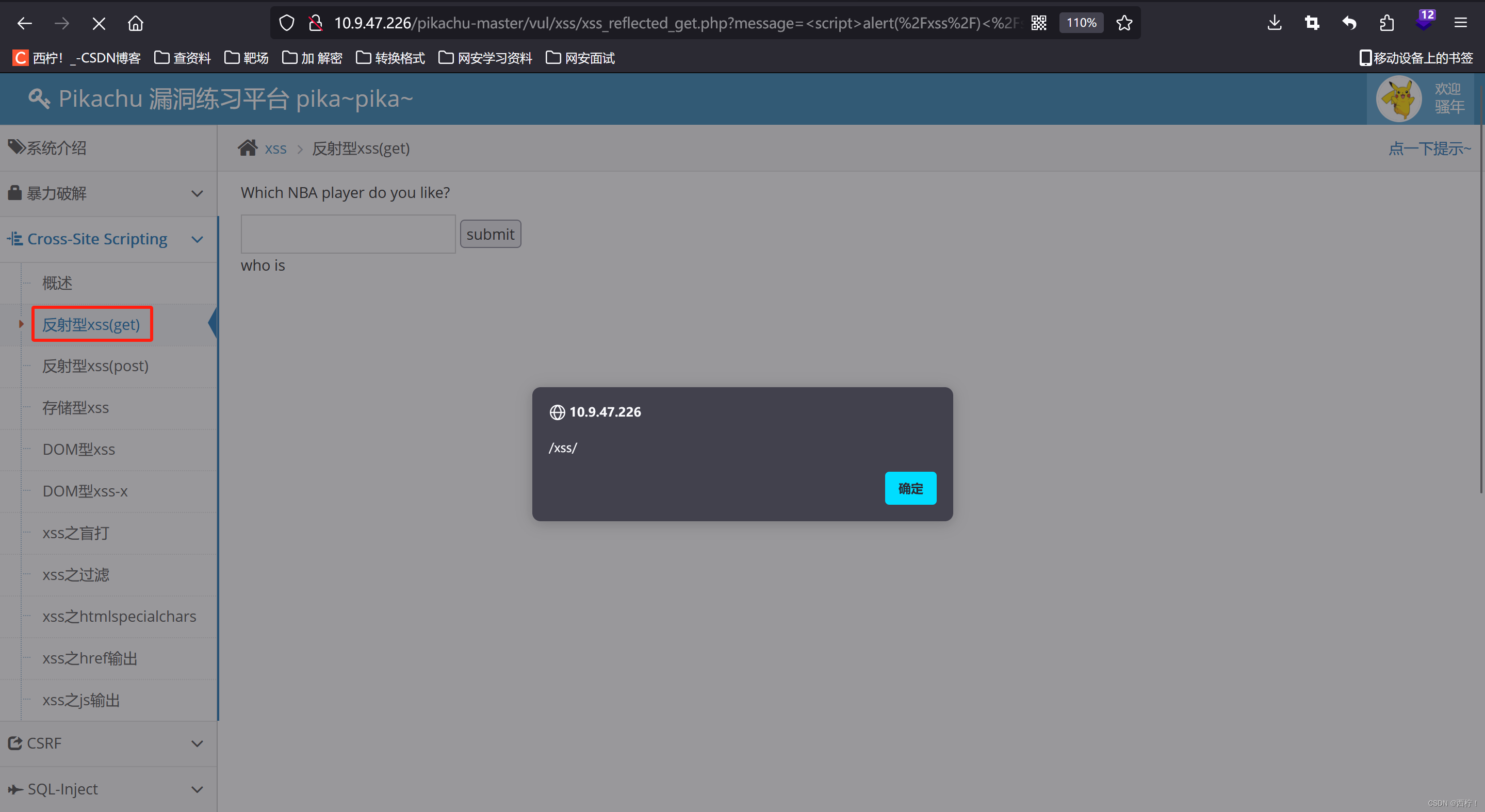Bookmark this page with star icon
Screen dimensions: 1485x812
[1123, 23]
